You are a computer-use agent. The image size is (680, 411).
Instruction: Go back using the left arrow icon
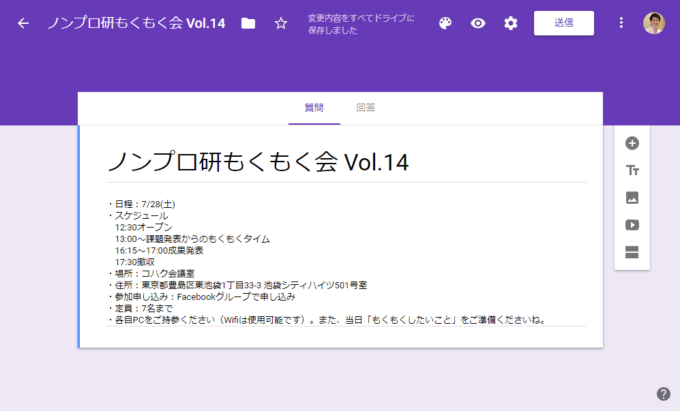(23, 23)
